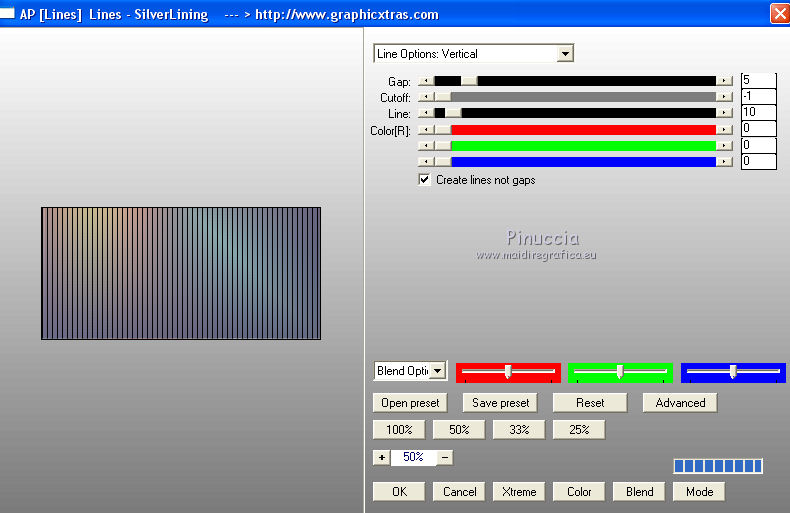Click the Gap slider thumb

click(x=469, y=81)
